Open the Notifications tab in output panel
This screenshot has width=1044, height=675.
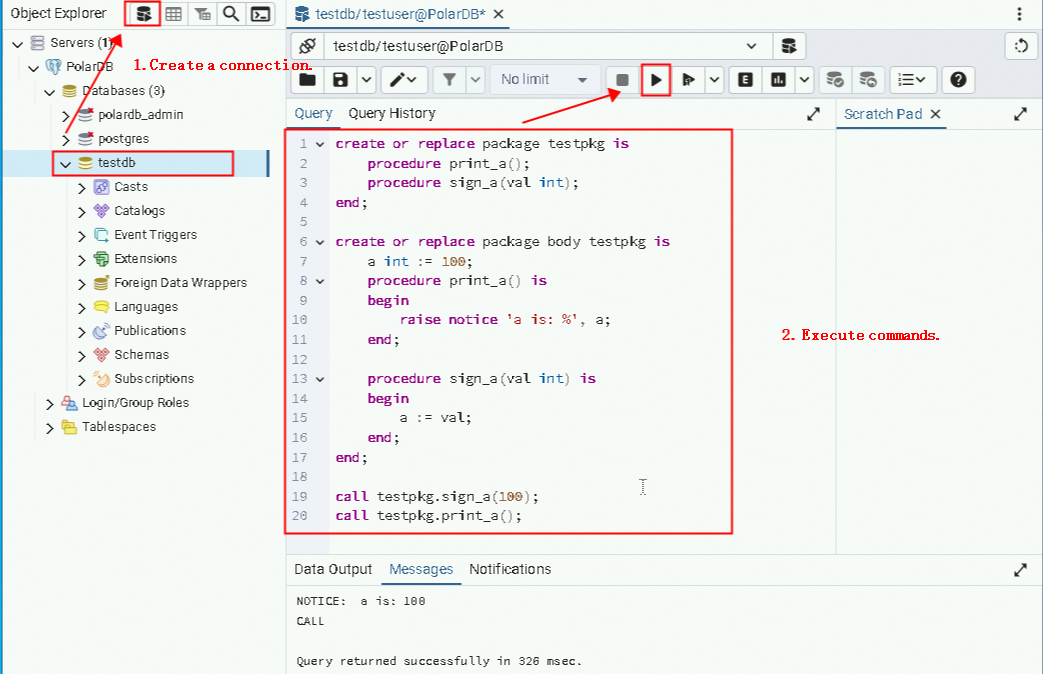tap(510, 569)
